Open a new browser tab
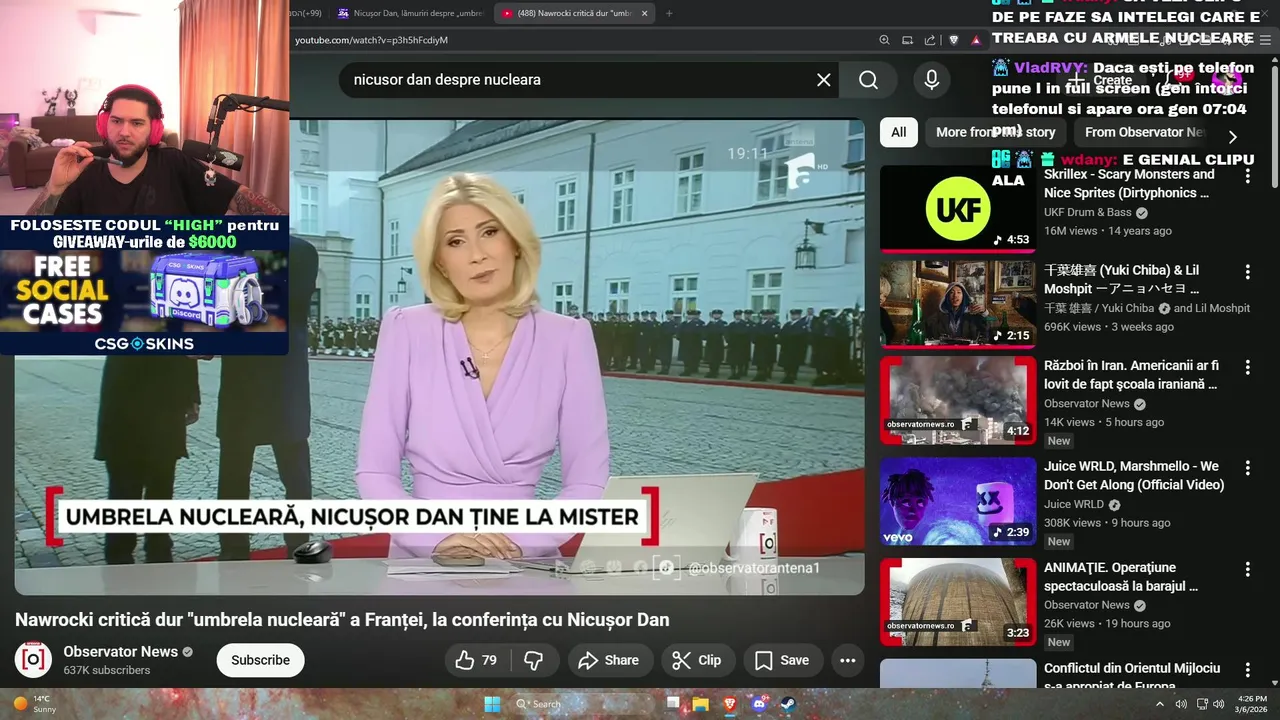Screen dimensions: 1280x720 pos(669,13)
